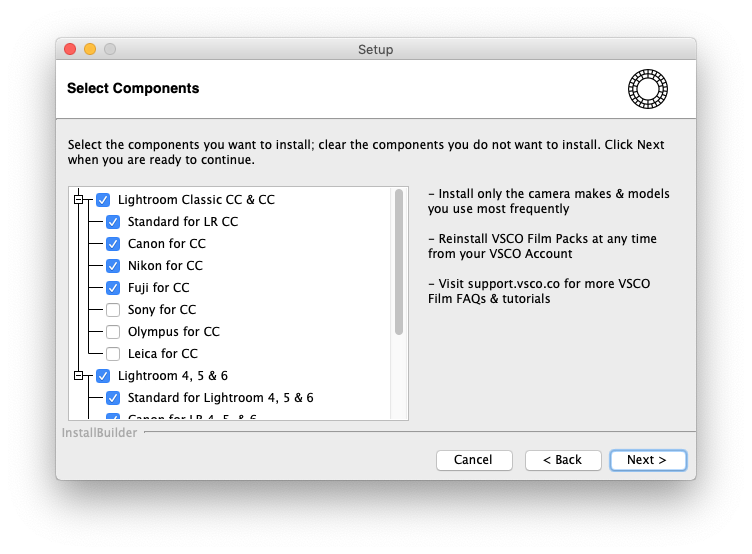Click the components list scrollbar

[x=399, y=262]
